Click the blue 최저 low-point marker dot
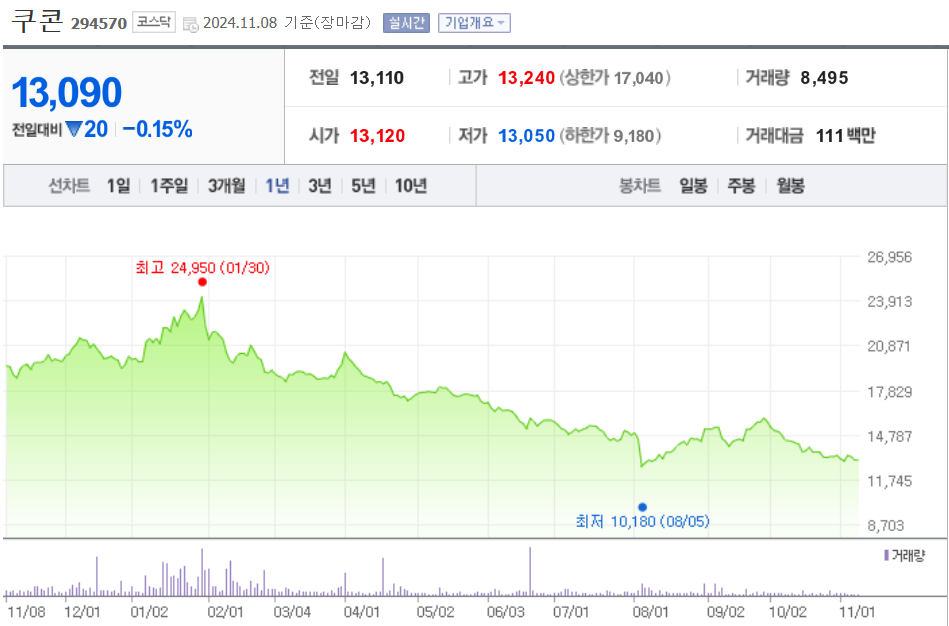949x626 pixels. [642, 507]
